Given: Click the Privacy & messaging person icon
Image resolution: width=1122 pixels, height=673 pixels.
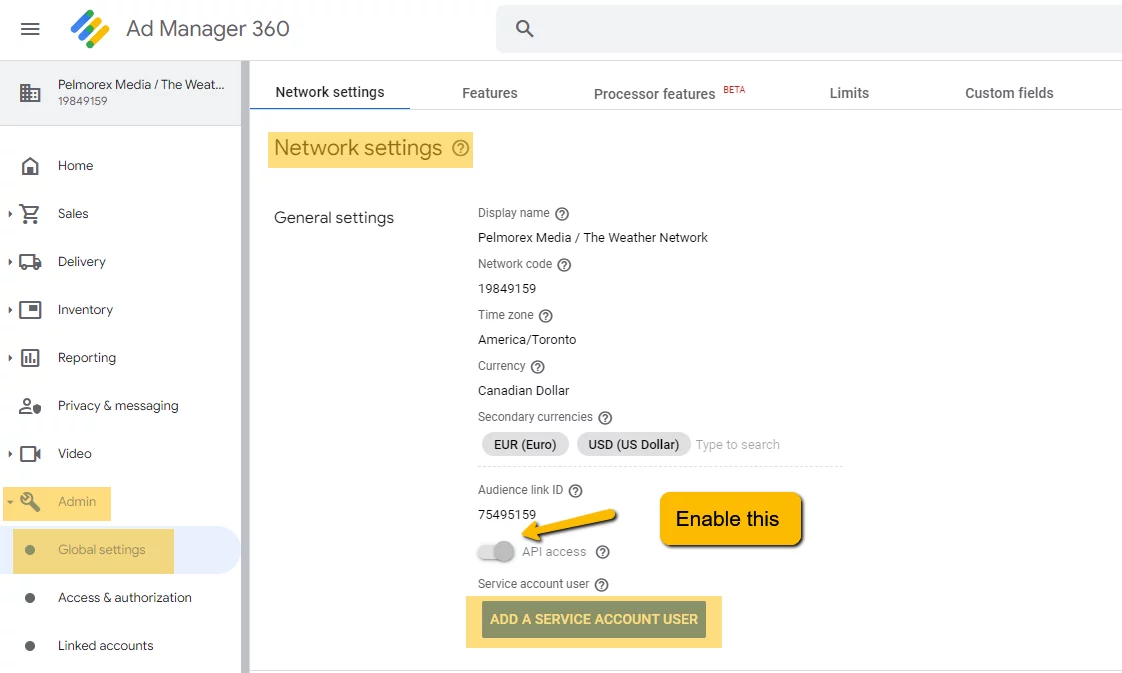Looking at the screenshot, I should click(x=30, y=406).
